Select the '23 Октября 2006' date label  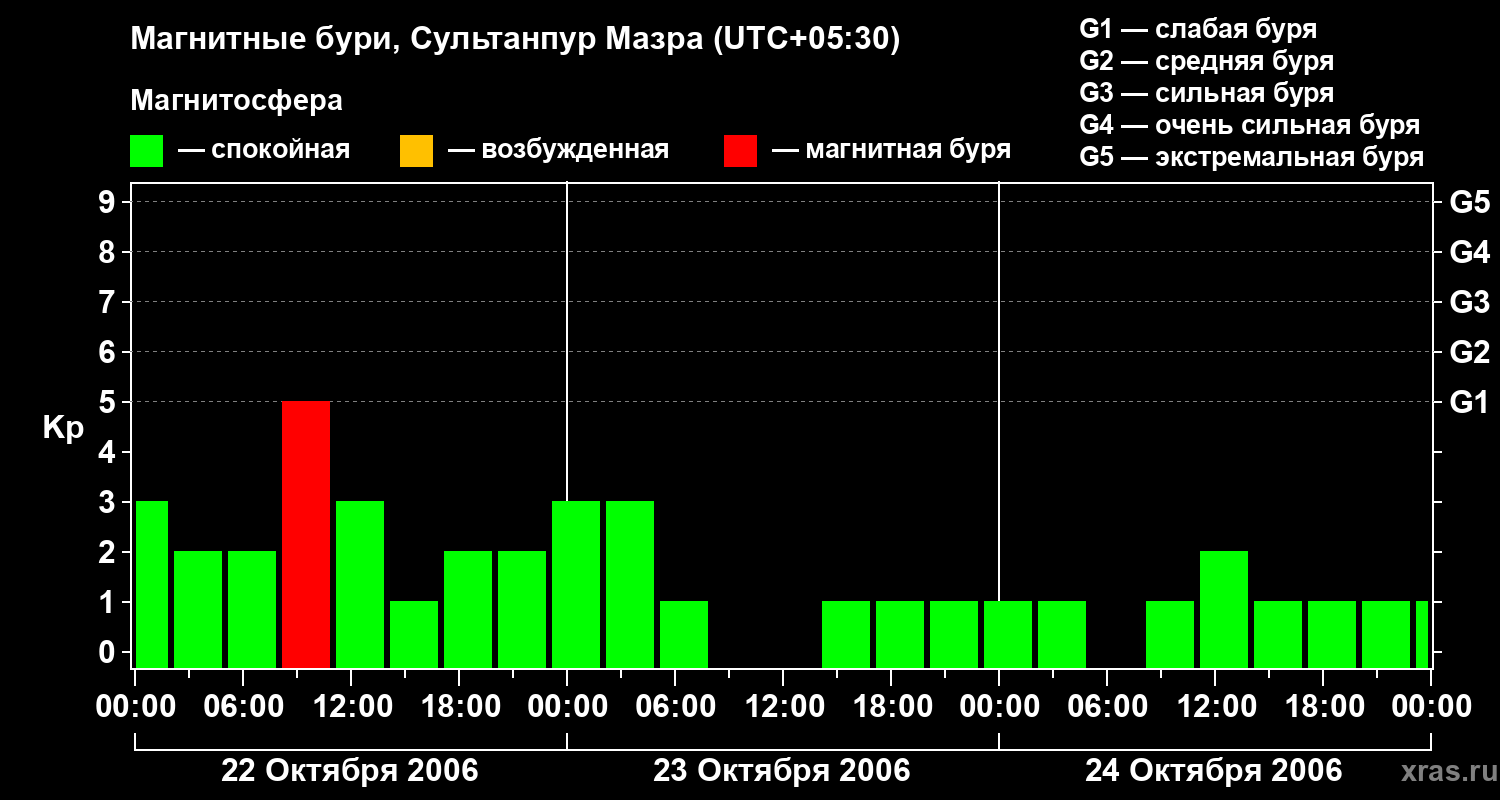click(781, 771)
